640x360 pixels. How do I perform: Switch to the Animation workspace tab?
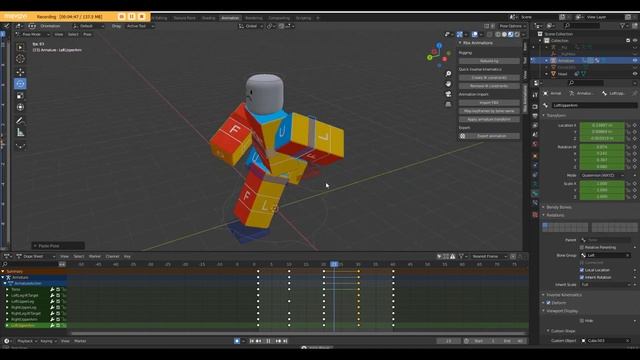coord(230,18)
